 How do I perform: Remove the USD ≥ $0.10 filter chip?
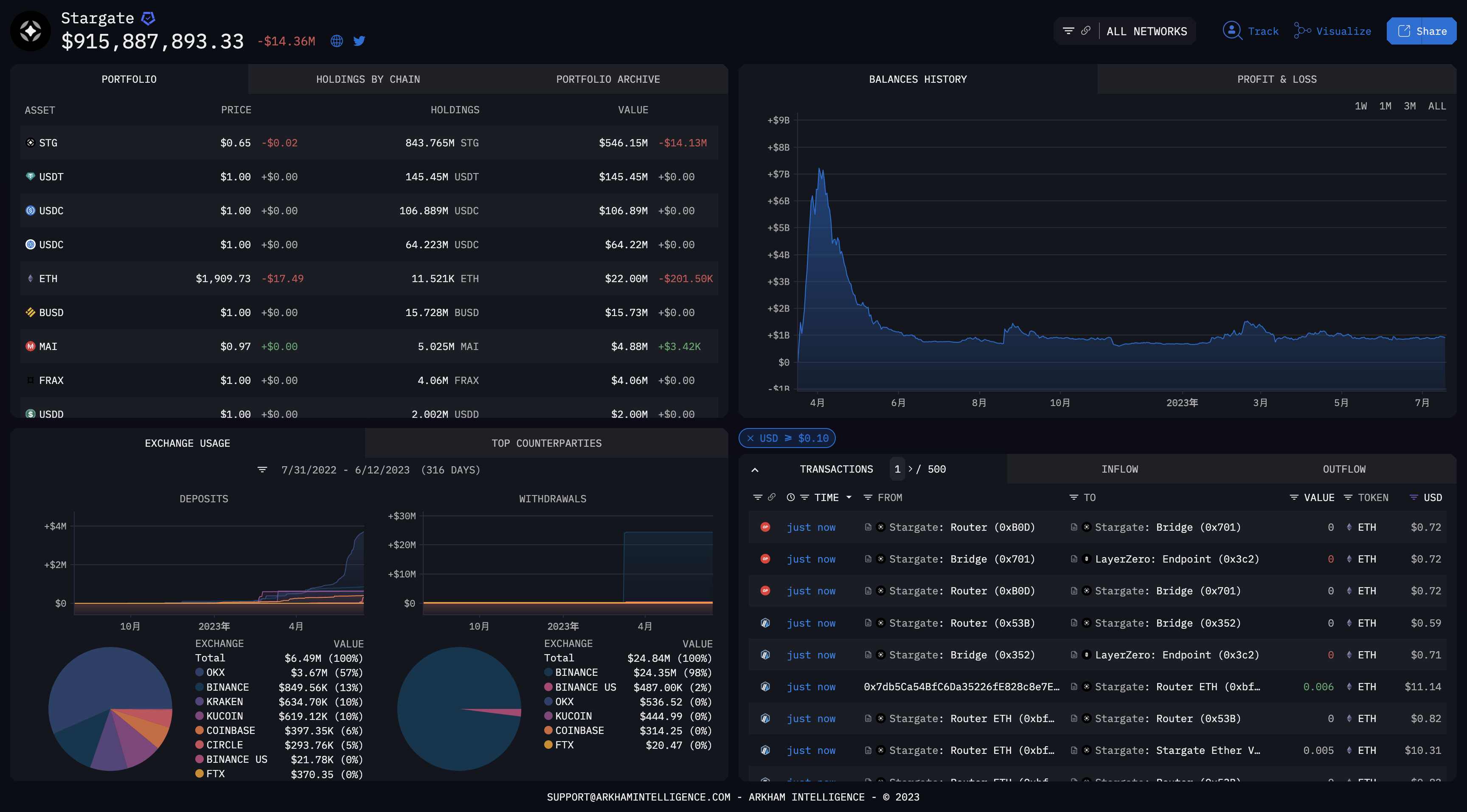[750, 438]
